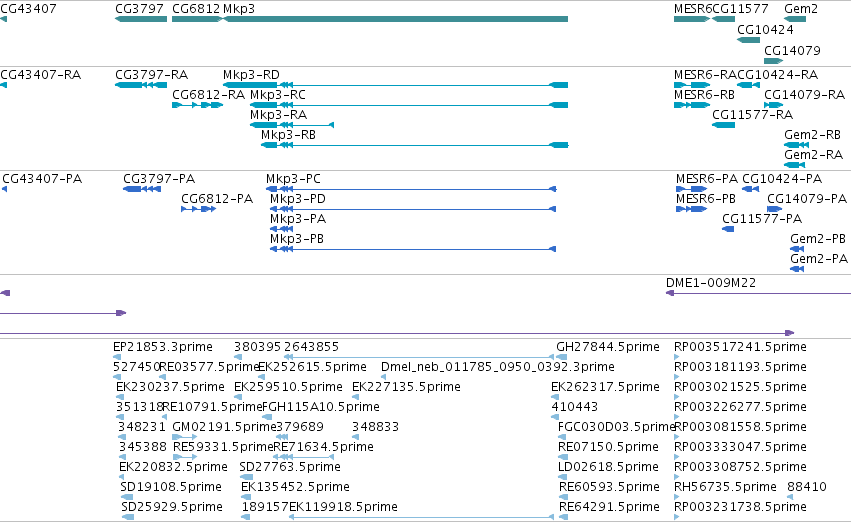The image size is (851, 522).
Task: Select EST EK227135.5prime
Action: [407, 387]
